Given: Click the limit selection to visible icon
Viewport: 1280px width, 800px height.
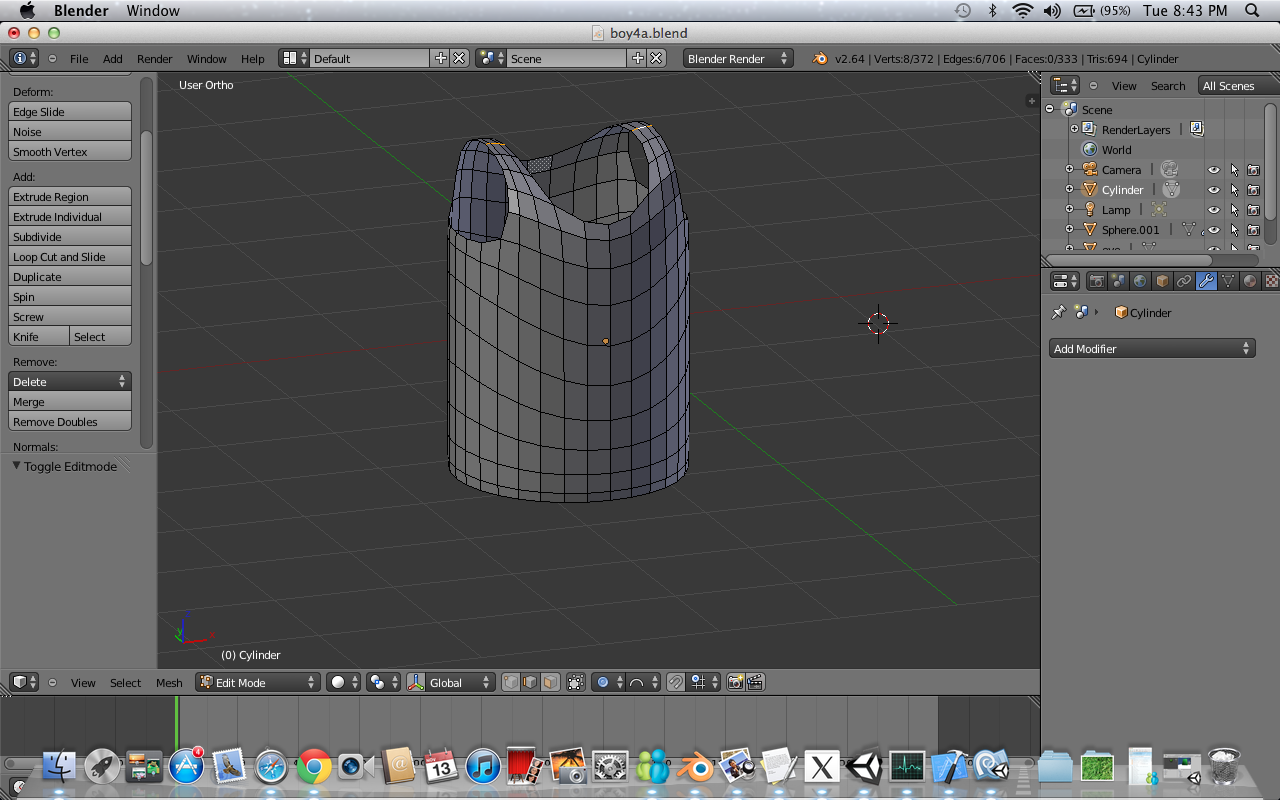Looking at the screenshot, I should tap(575, 682).
